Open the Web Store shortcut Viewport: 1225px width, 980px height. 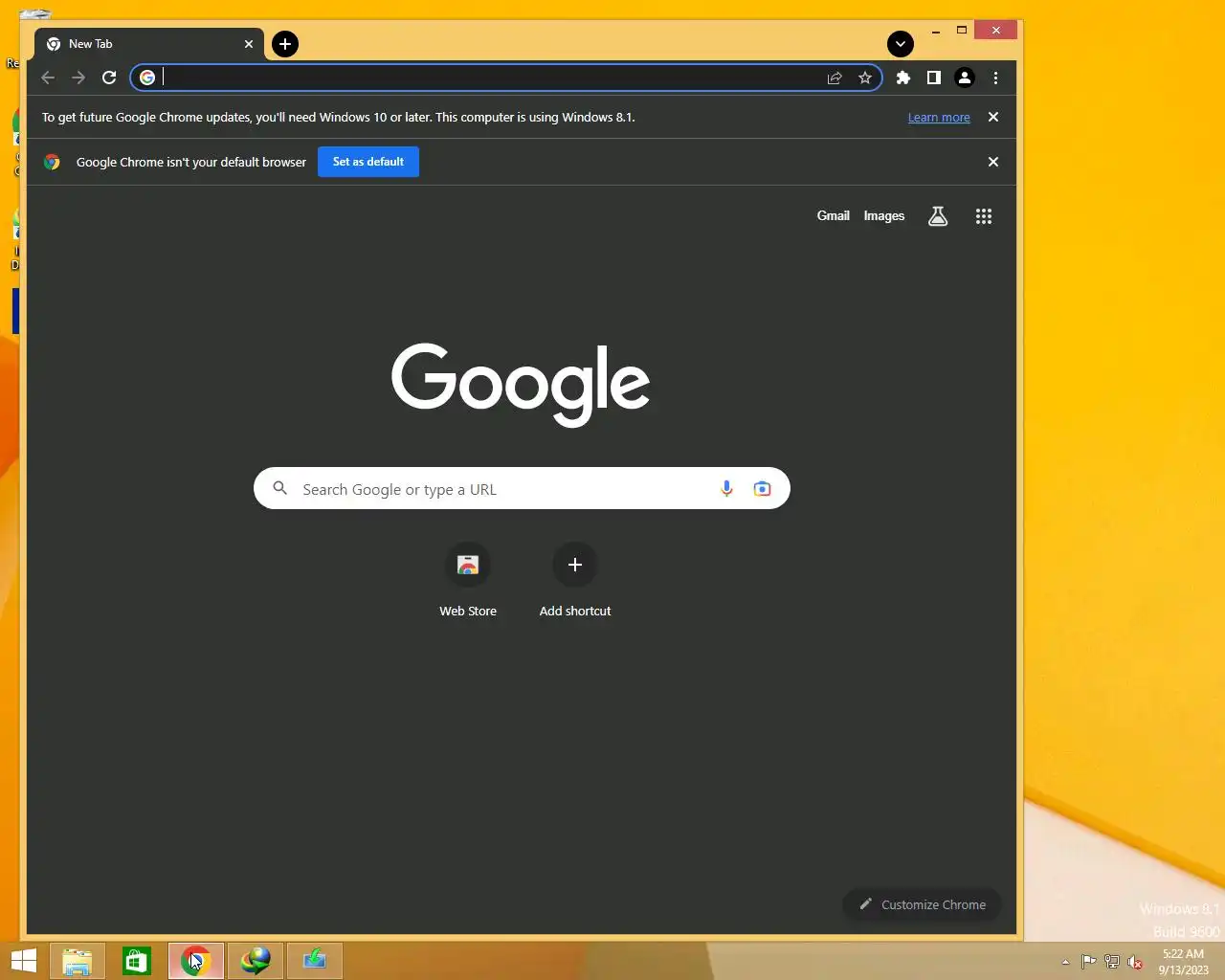(468, 581)
